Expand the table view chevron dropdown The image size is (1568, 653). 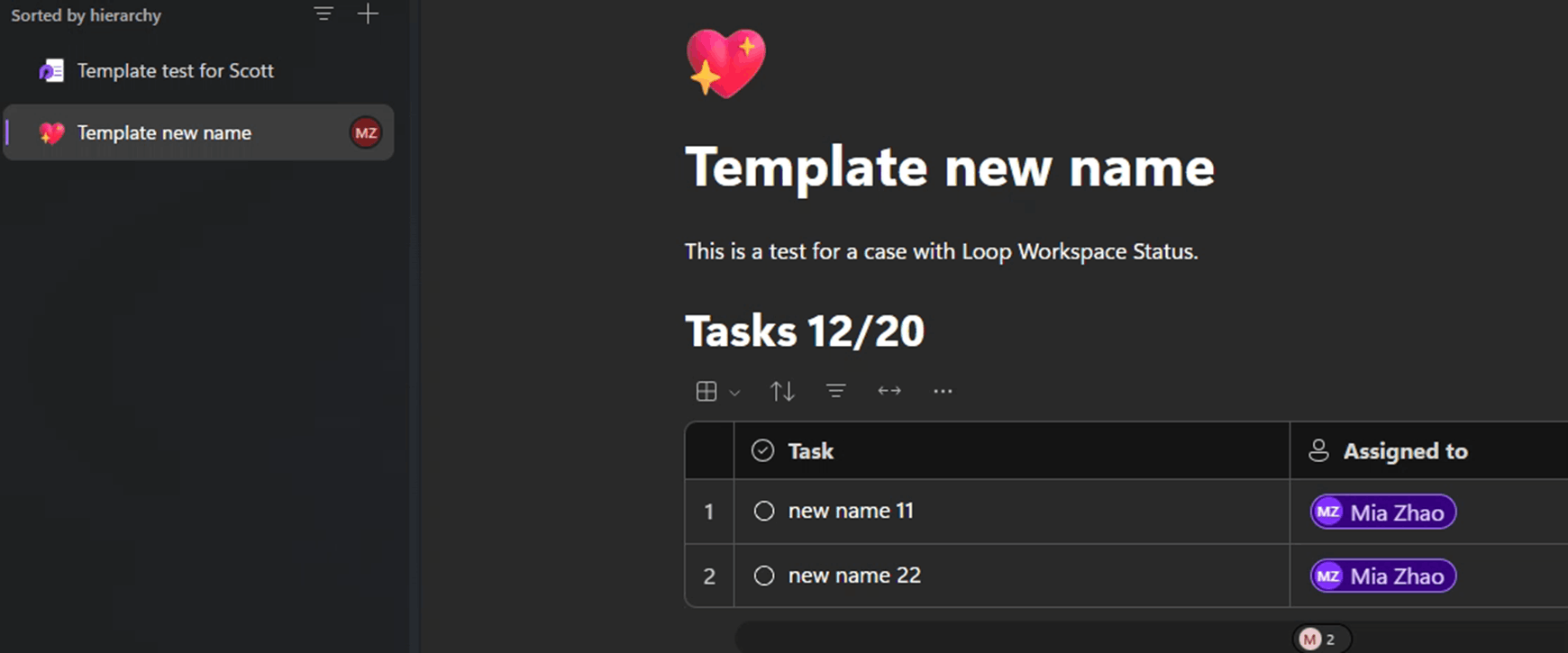(x=734, y=393)
